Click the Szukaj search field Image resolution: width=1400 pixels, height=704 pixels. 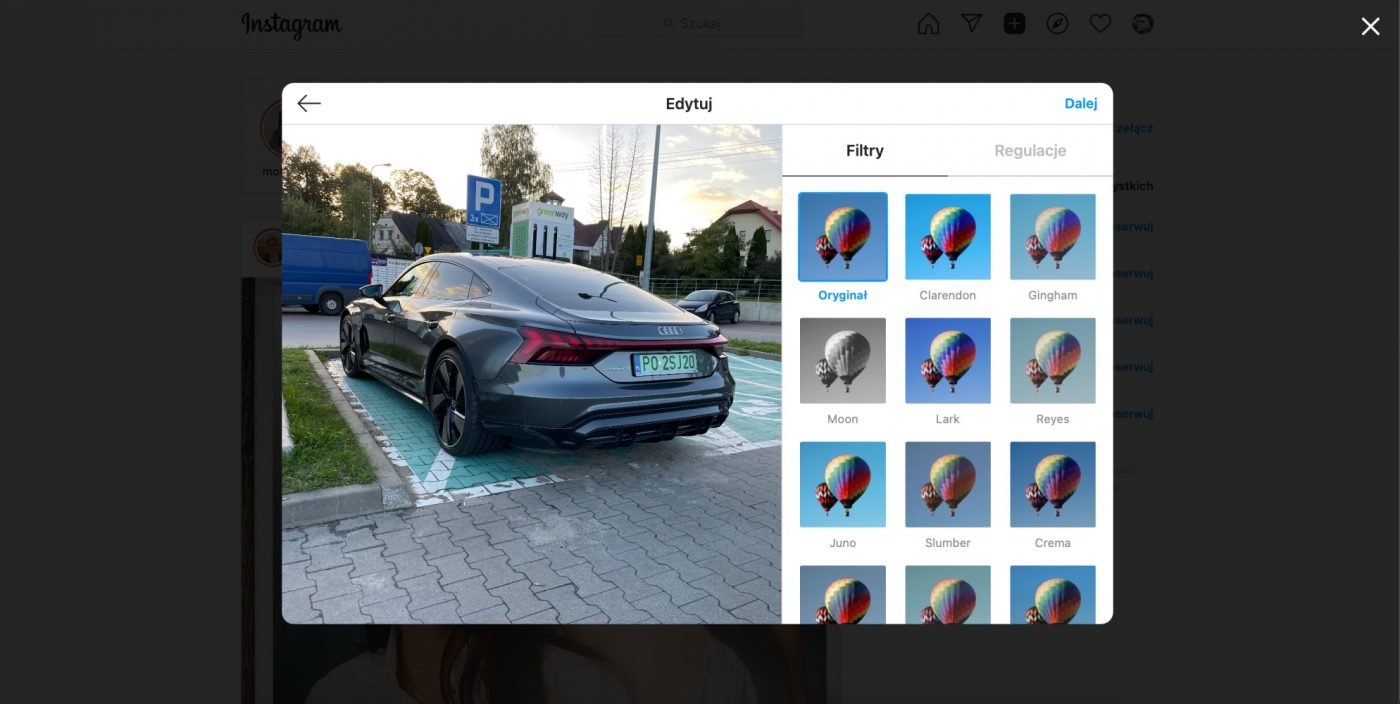point(697,24)
